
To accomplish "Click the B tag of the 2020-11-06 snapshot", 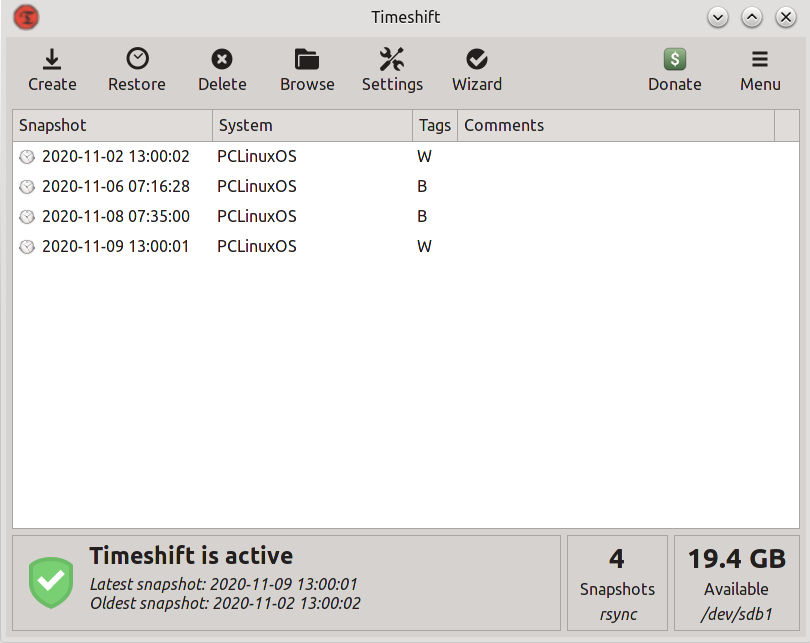I will (x=422, y=186).
